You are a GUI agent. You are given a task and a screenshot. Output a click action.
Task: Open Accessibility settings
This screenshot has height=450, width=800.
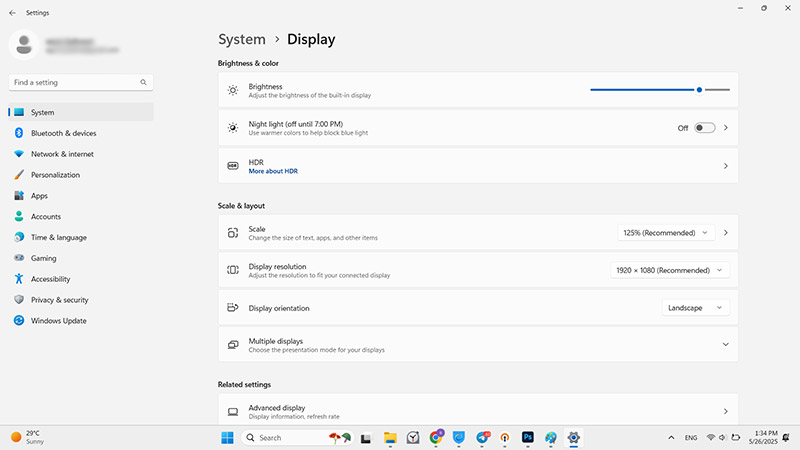81,279
